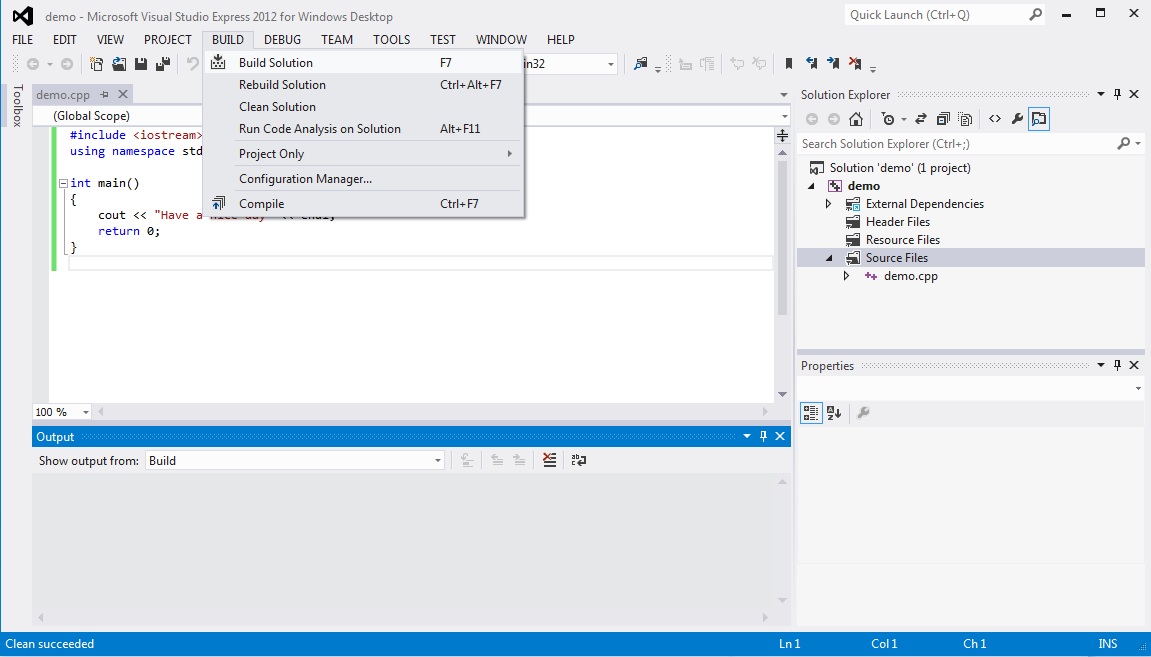Open the DEBUG menu
The image size is (1151, 657).
(x=282, y=40)
